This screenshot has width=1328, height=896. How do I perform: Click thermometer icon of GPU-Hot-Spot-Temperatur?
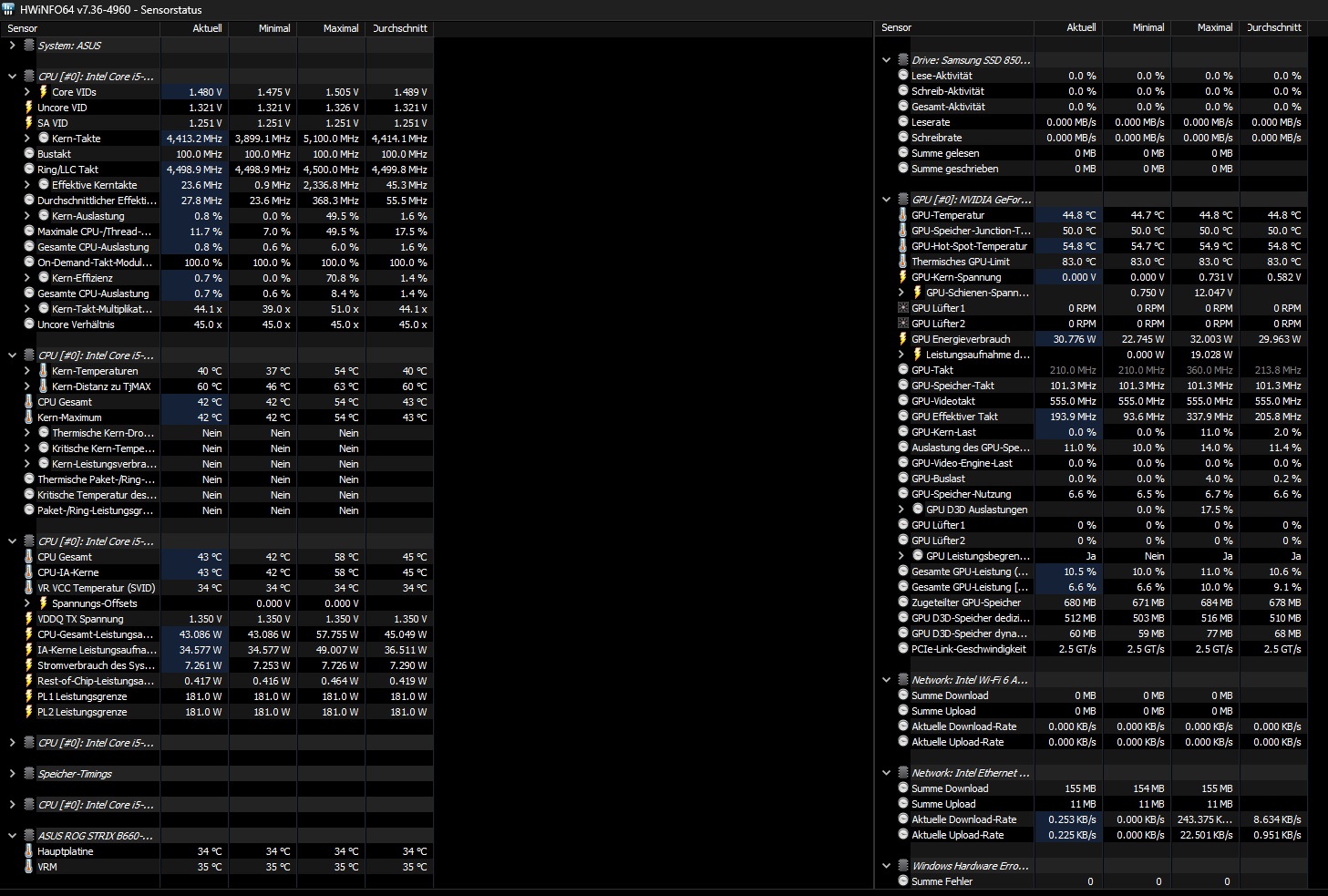coord(902,246)
